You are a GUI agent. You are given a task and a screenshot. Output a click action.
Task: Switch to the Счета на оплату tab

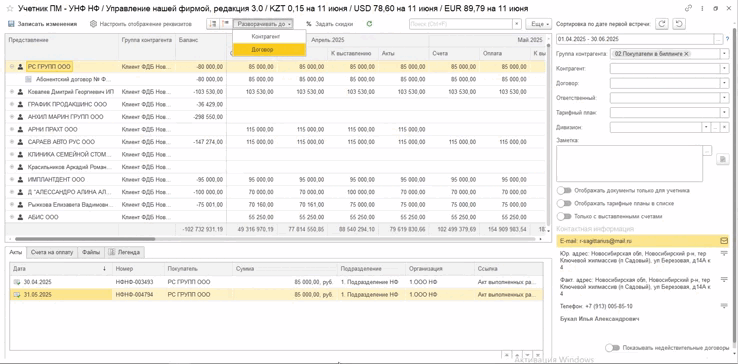pos(52,252)
